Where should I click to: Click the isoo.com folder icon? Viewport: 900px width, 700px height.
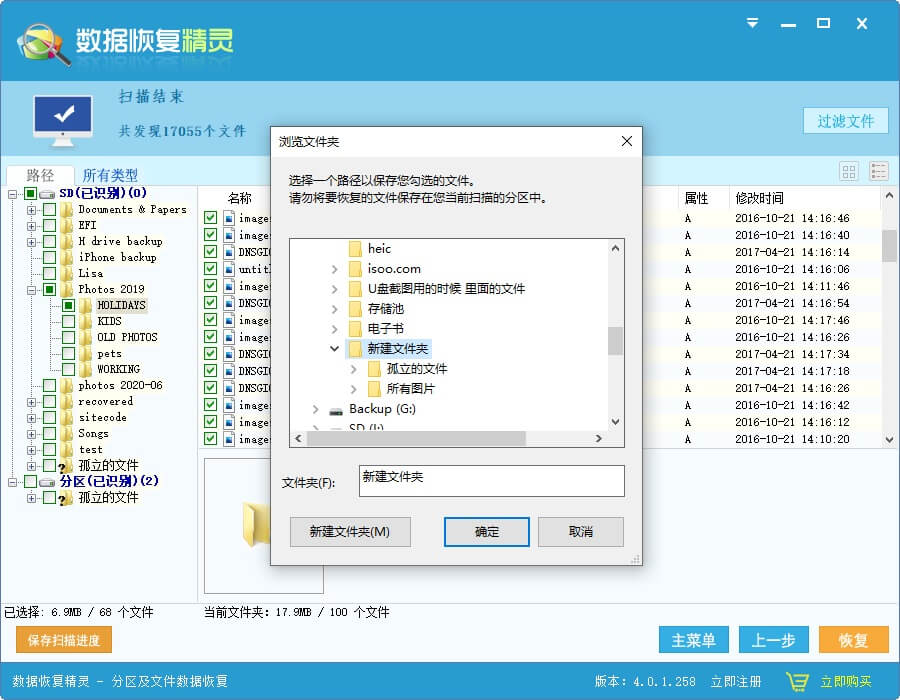coord(355,269)
